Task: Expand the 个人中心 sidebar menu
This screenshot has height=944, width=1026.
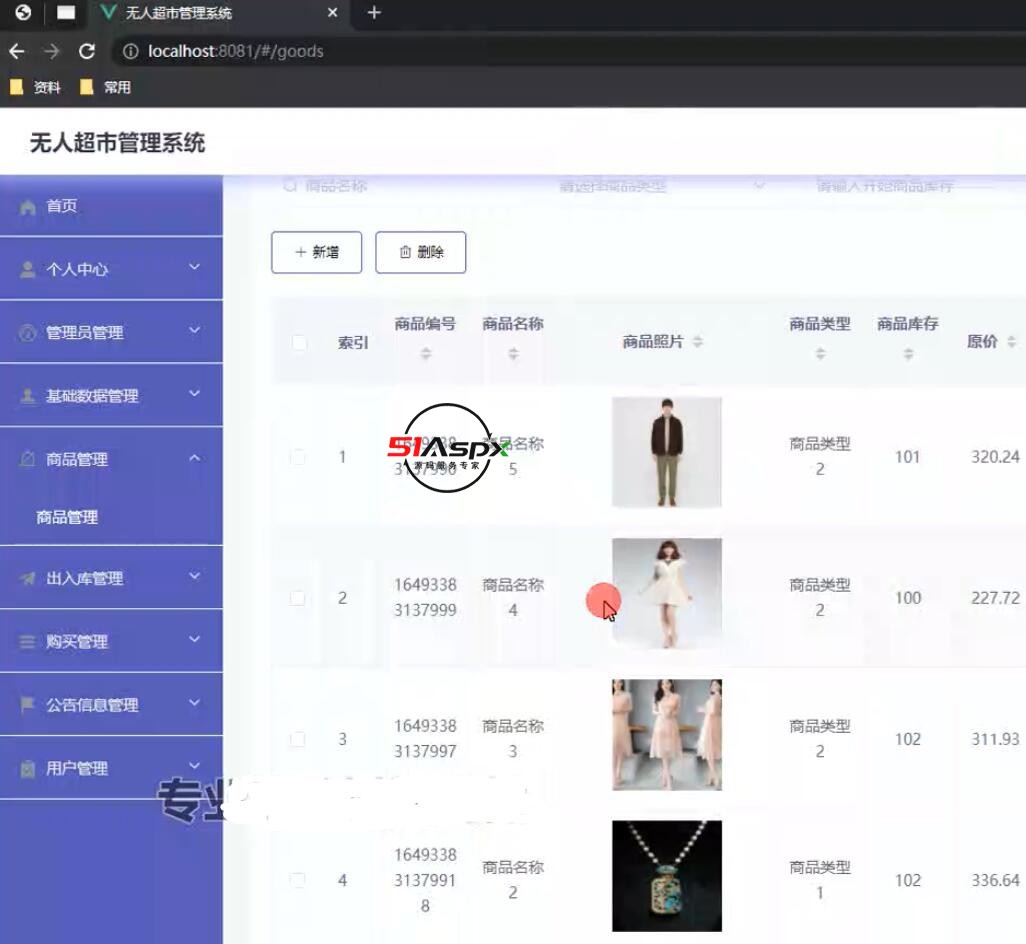Action: [111, 269]
